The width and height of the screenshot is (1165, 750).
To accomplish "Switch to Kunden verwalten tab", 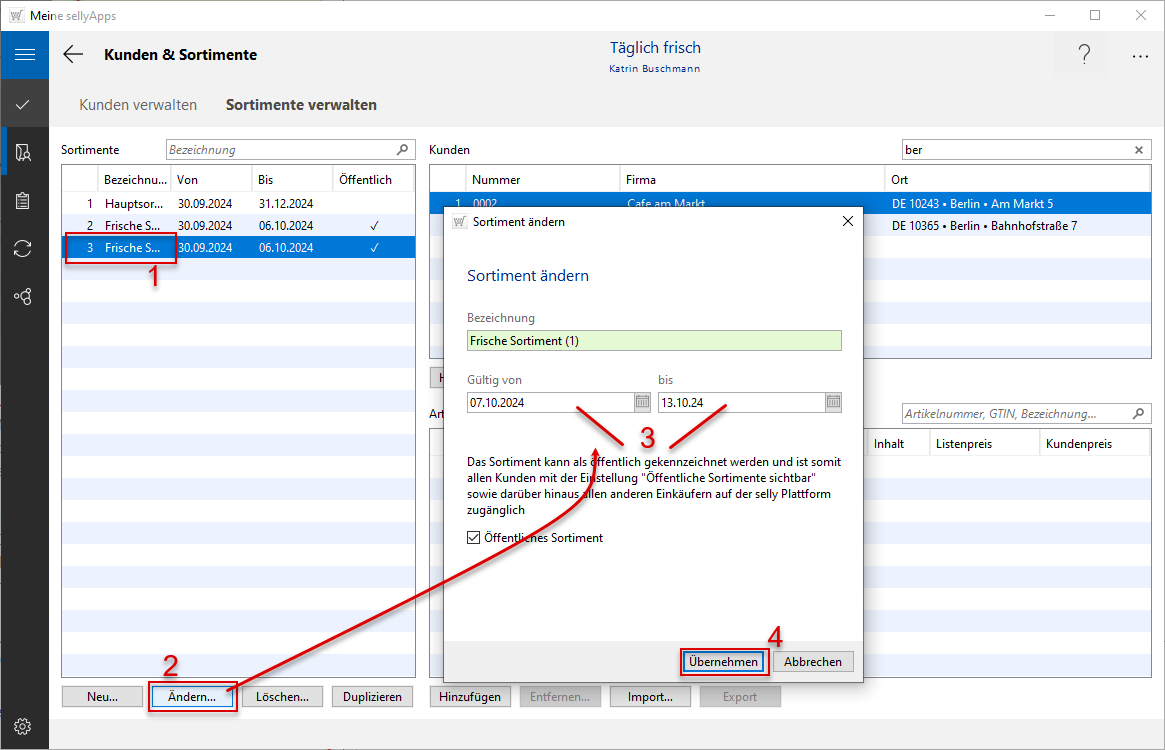I will tap(138, 105).
